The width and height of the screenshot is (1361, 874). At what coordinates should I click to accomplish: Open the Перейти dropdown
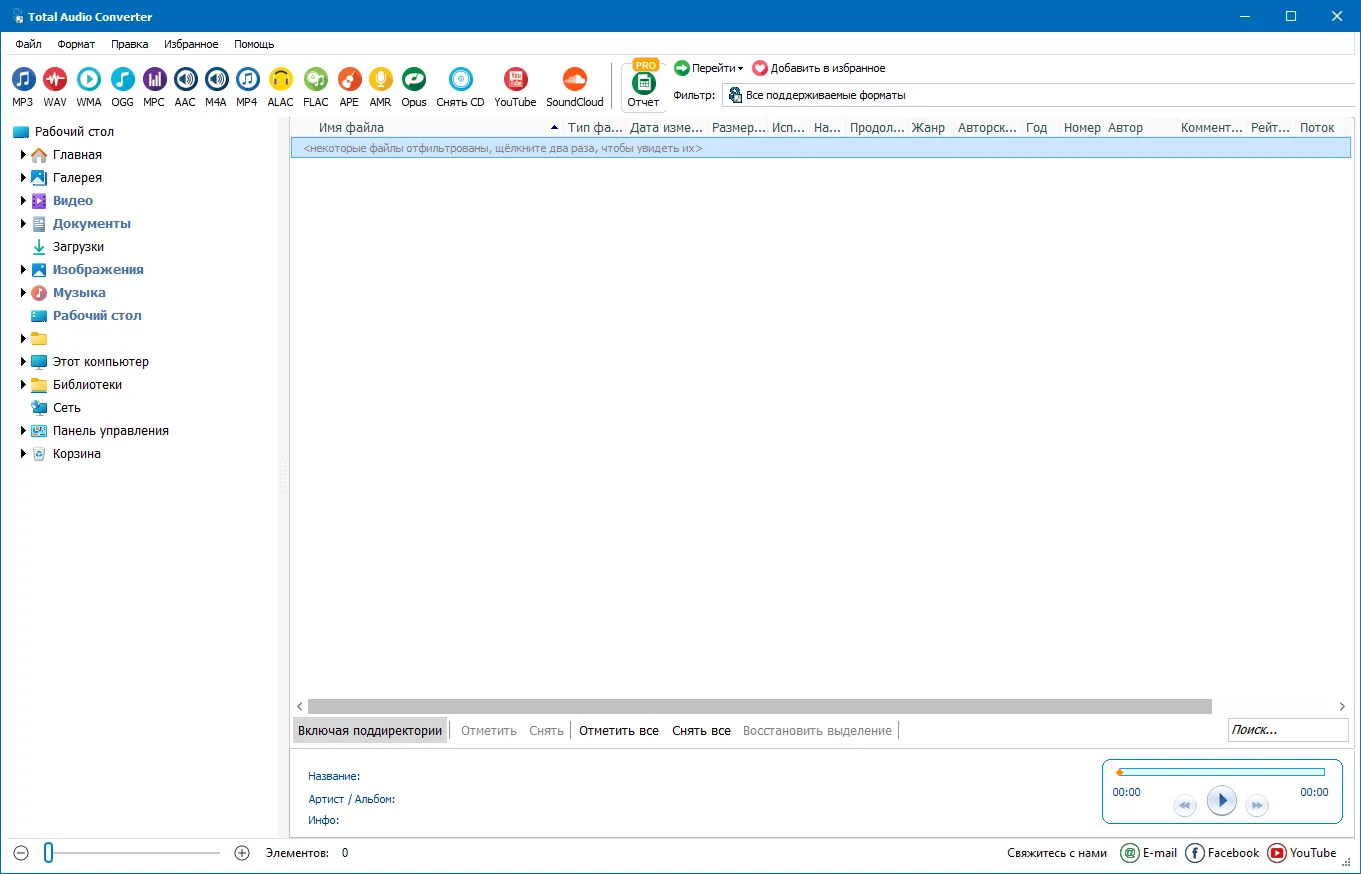point(709,68)
